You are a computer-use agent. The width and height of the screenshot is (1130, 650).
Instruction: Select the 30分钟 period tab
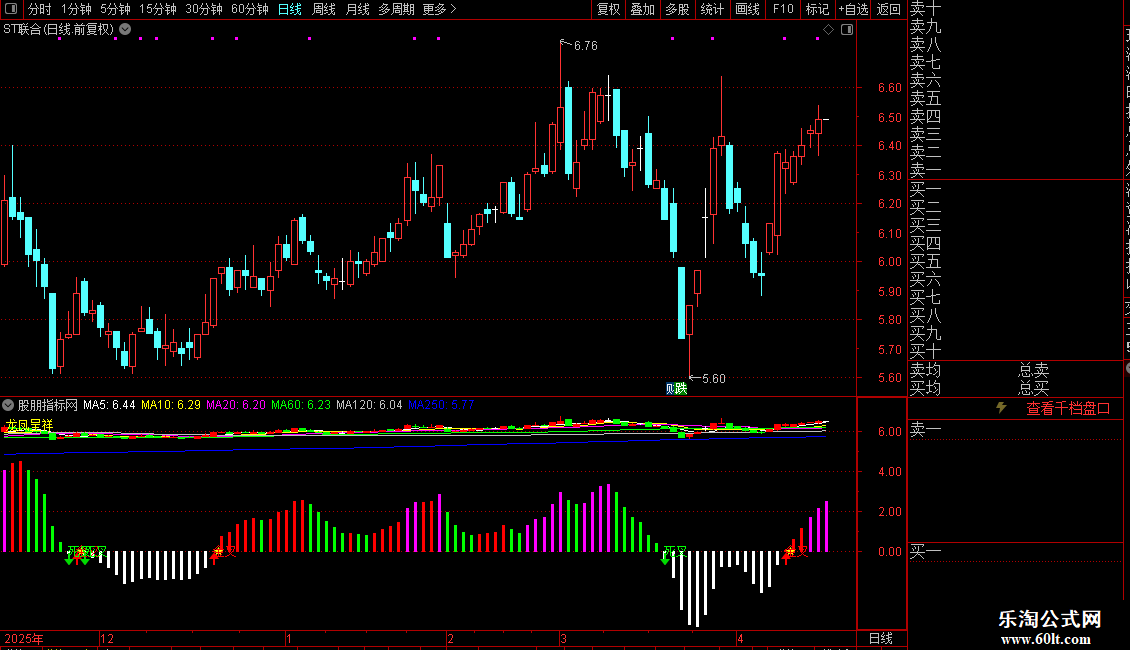pyautogui.click(x=204, y=9)
